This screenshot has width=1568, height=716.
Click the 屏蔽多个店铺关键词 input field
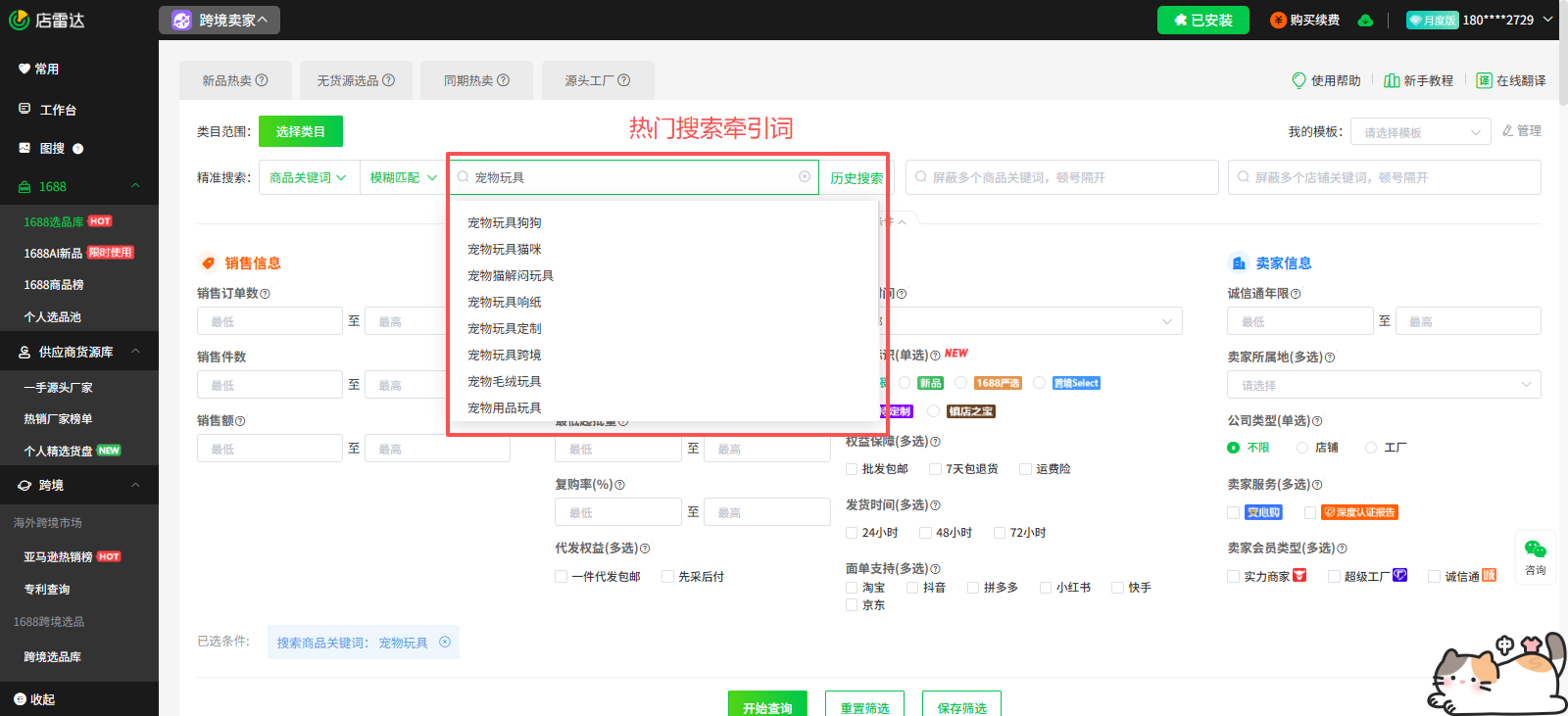[1384, 177]
